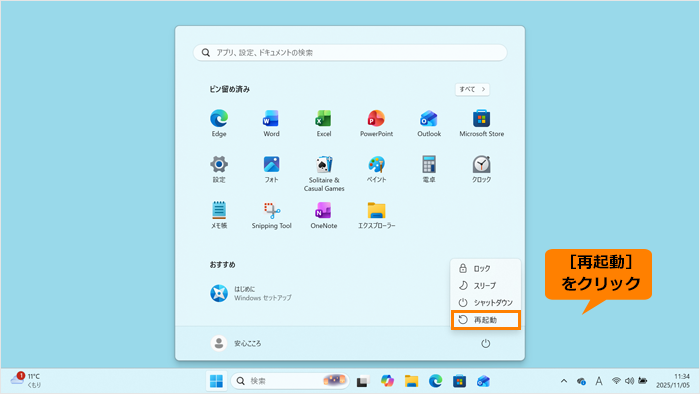Open the Excel pinned app
This screenshot has width=700, height=394.
(x=324, y=124)
